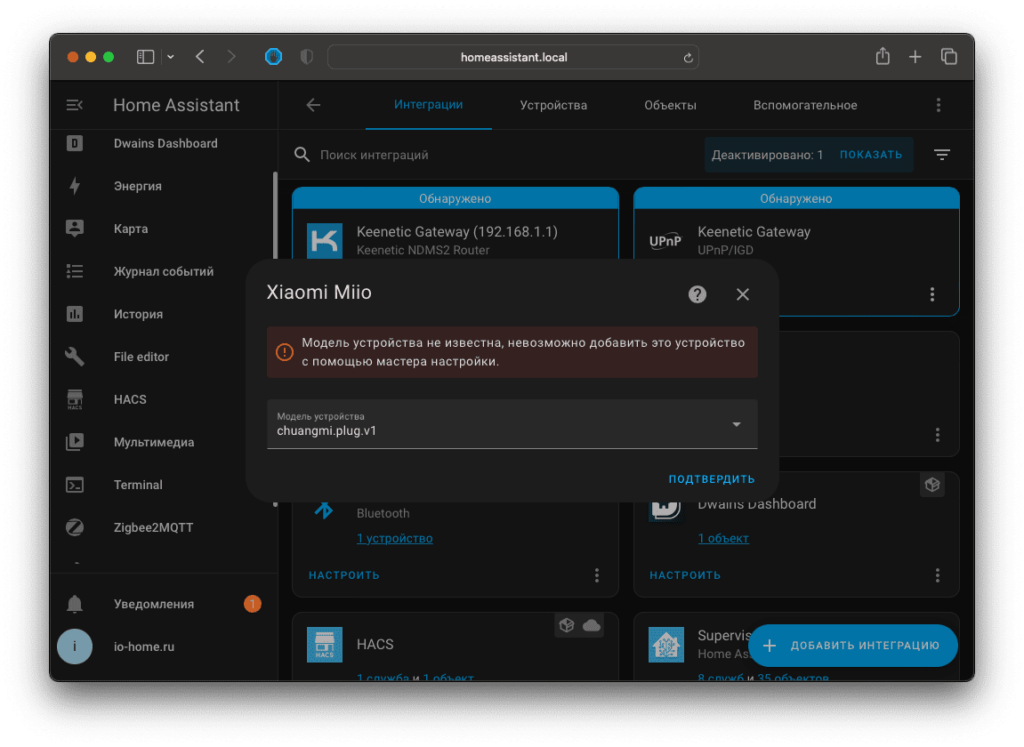Open overflow menu in top tab bar

click(x=938, y=105)
